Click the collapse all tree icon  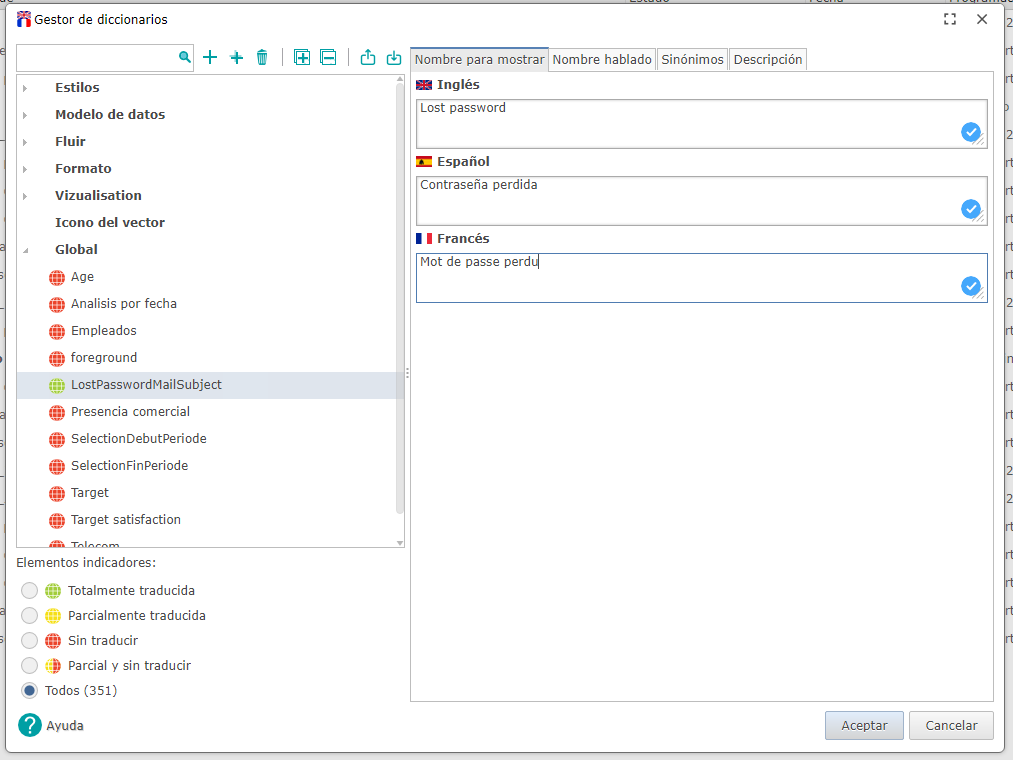(x=328, y=58)
